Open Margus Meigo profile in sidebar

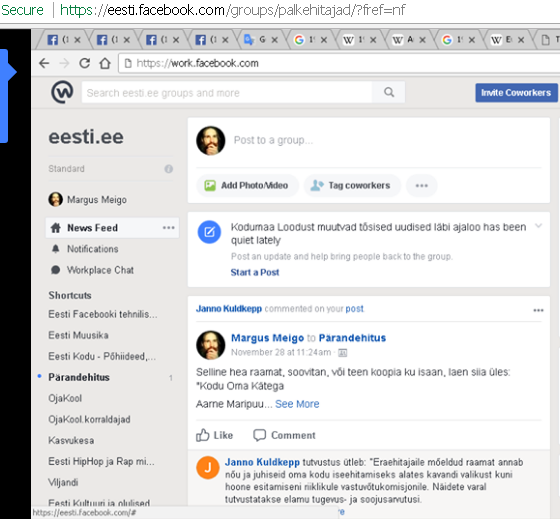pyautogui.click(x=88, y=199)
